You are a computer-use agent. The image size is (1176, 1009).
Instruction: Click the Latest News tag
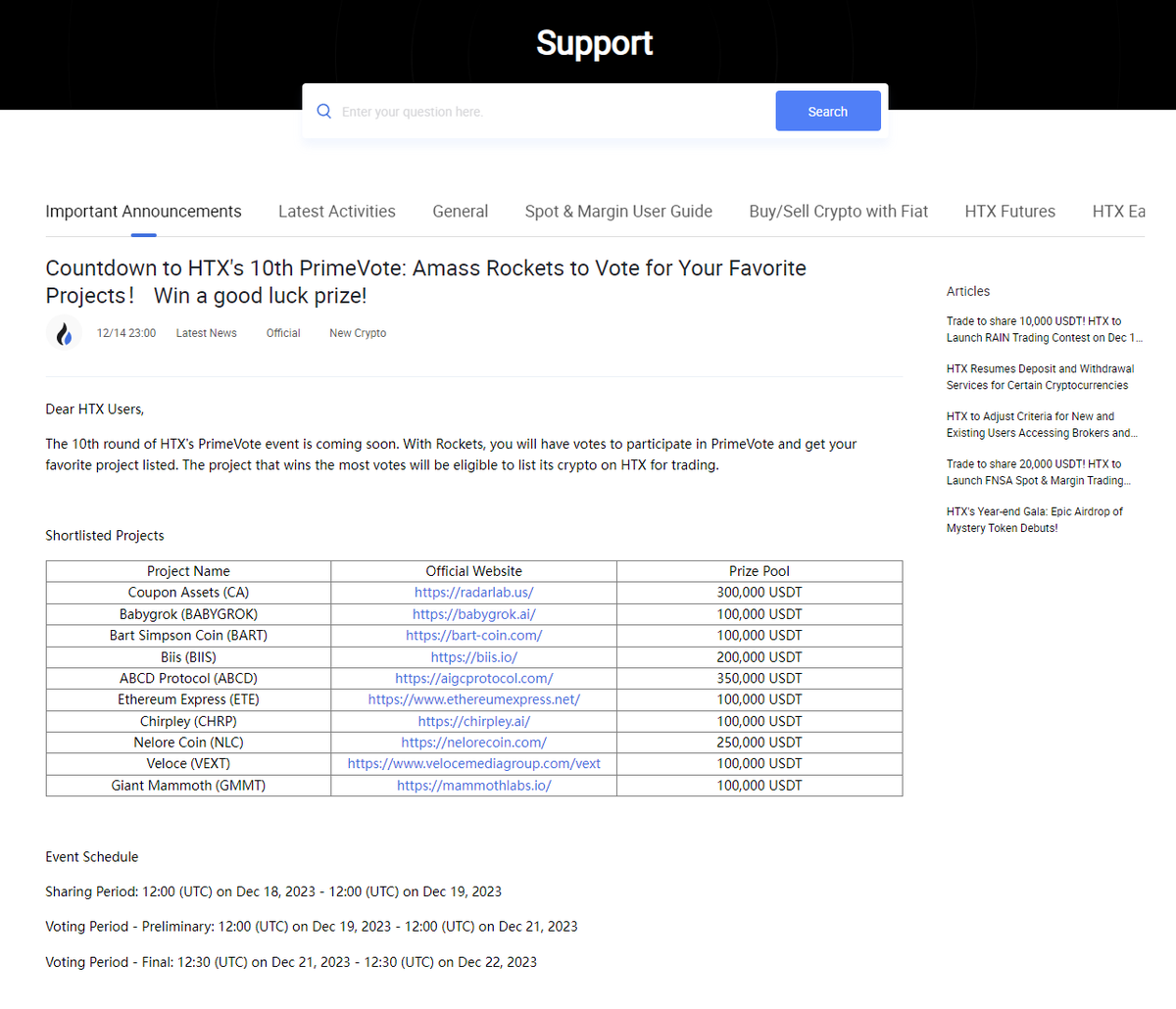[x=207, y=333]
